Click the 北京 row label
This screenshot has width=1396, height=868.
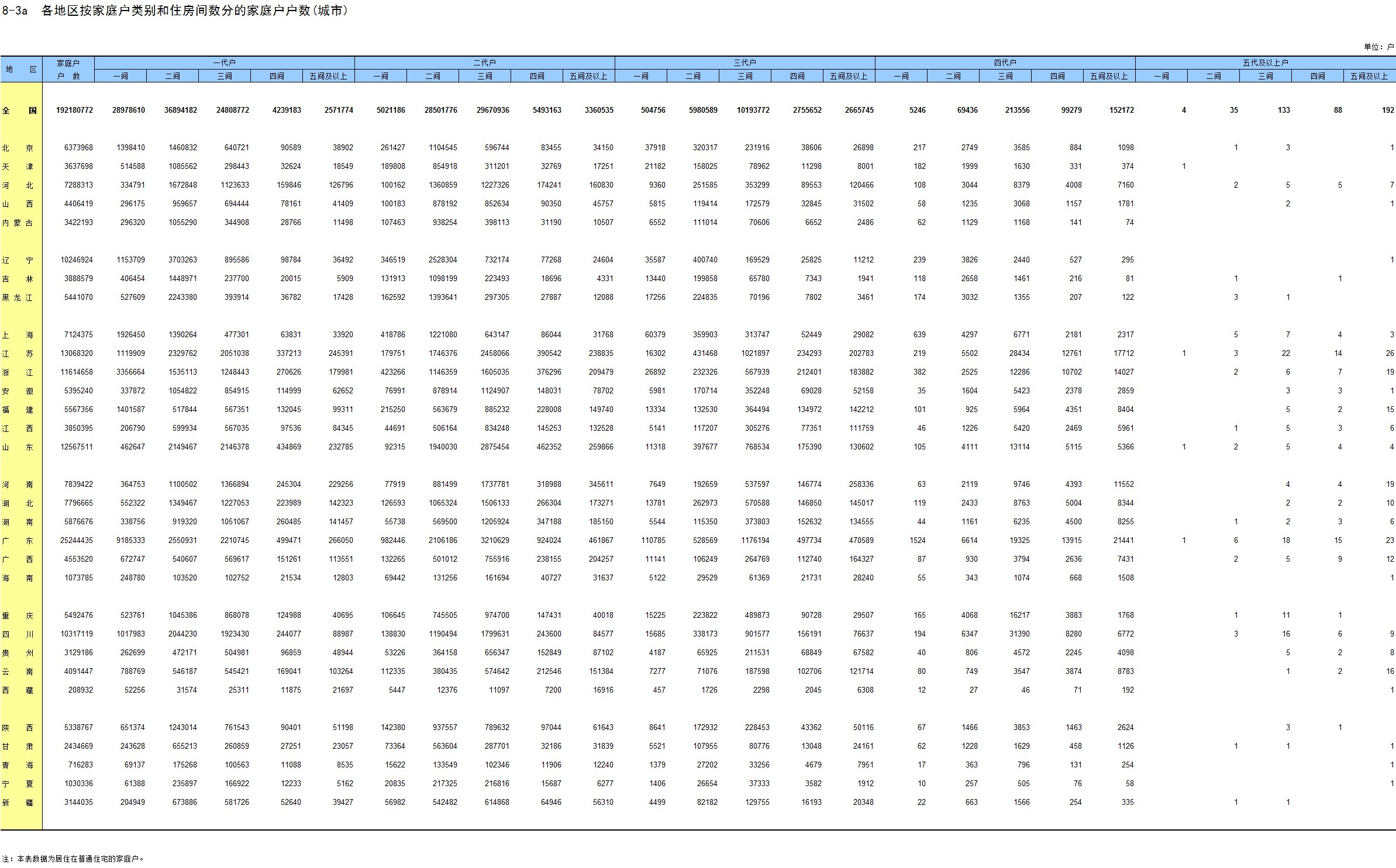18,148
